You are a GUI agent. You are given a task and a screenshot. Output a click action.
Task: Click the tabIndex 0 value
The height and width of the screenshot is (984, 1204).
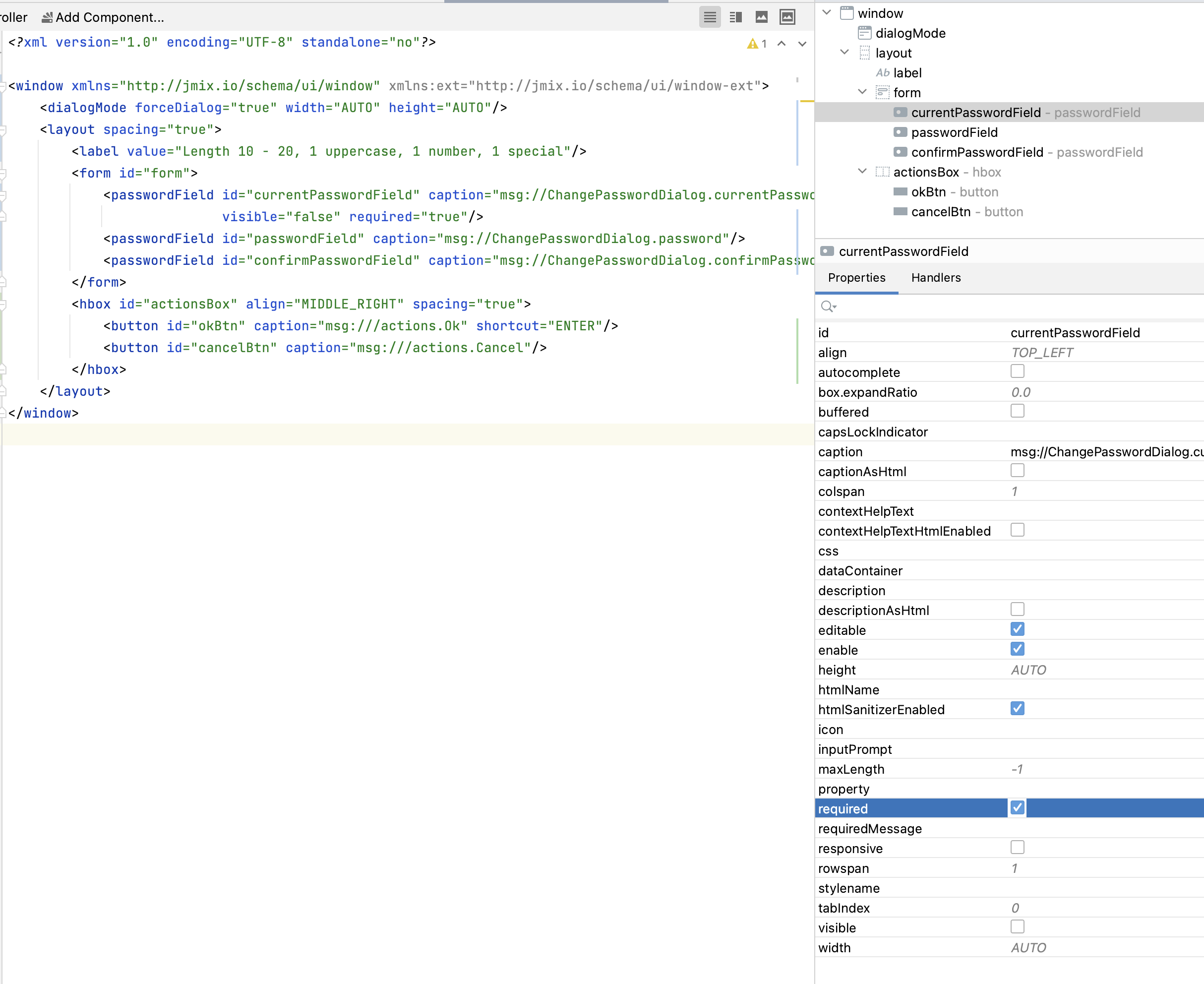tap(1015, 908)
